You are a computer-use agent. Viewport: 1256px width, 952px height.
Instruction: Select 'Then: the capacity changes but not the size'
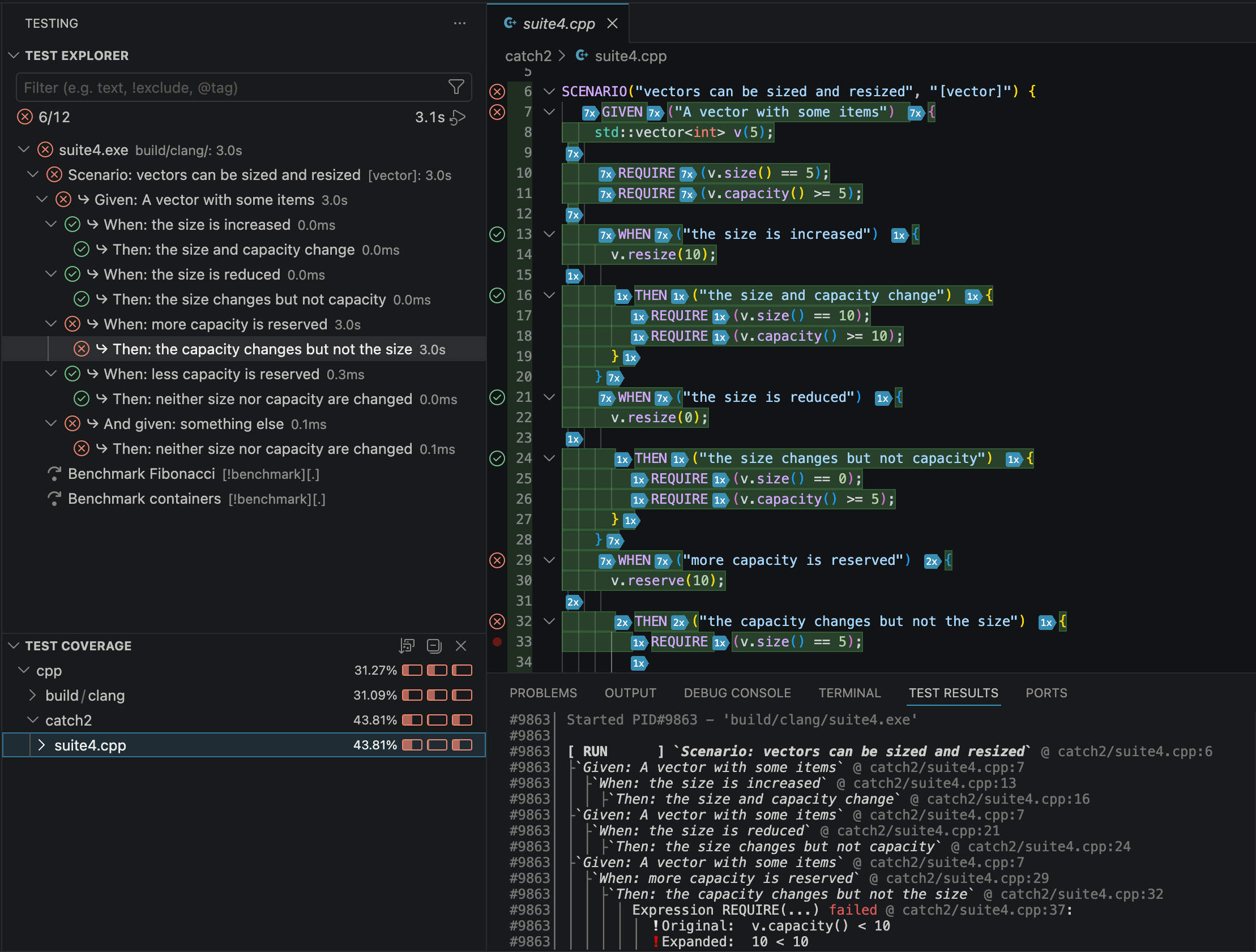[x=244, y=349]
